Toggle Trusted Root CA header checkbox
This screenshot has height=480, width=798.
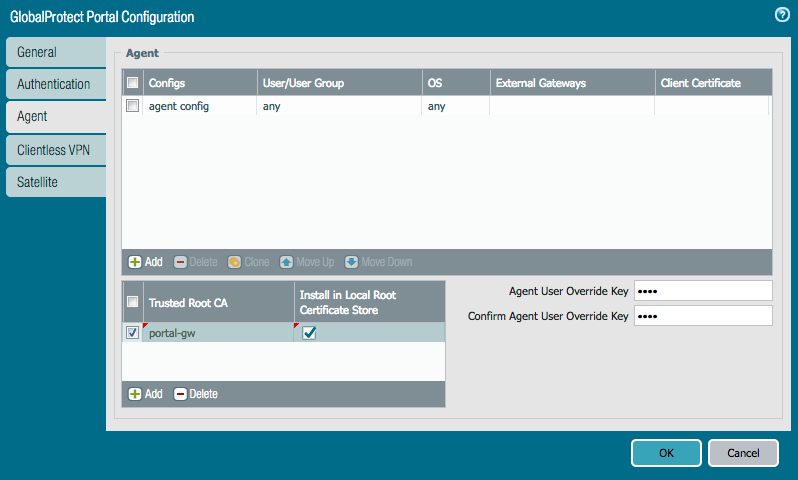[x=132, y=301]
